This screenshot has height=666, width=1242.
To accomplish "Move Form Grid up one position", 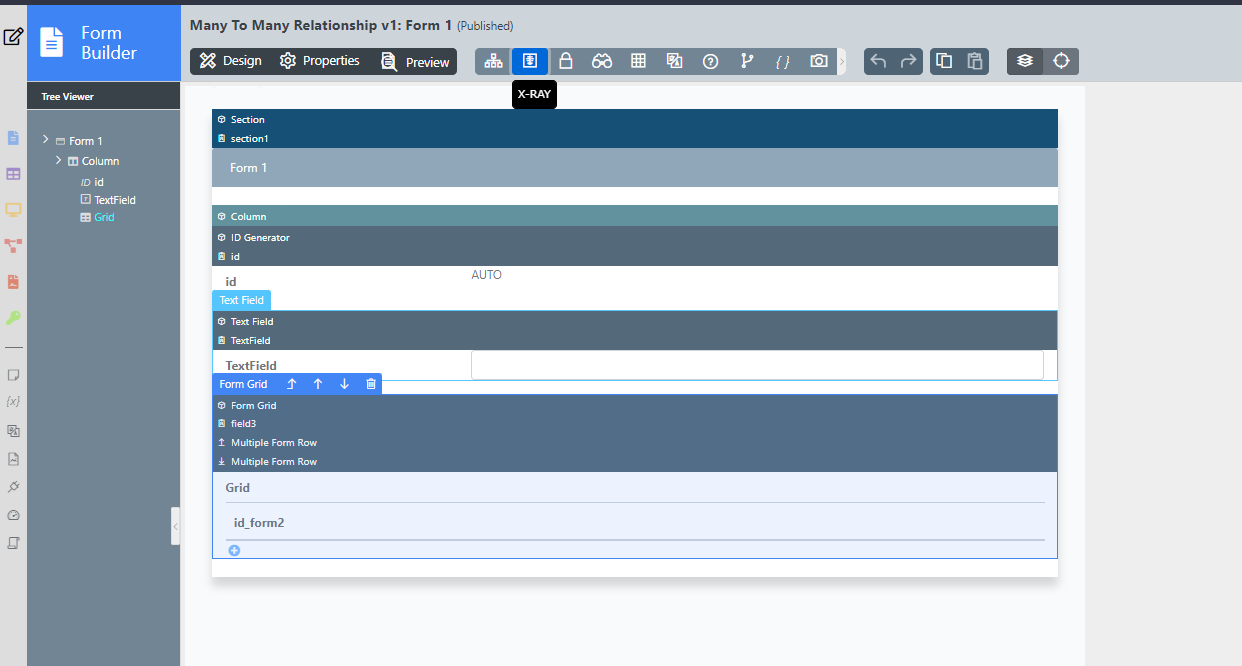I will click(x=318, y=384).
